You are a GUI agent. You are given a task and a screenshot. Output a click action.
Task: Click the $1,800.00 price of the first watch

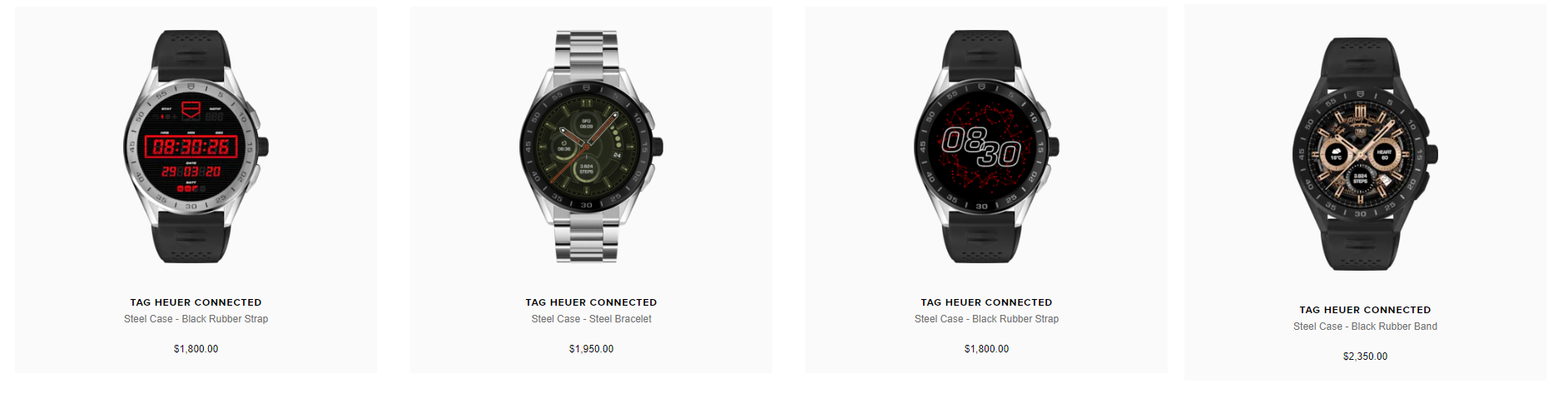pyautogui.click(x=196, y=349)
